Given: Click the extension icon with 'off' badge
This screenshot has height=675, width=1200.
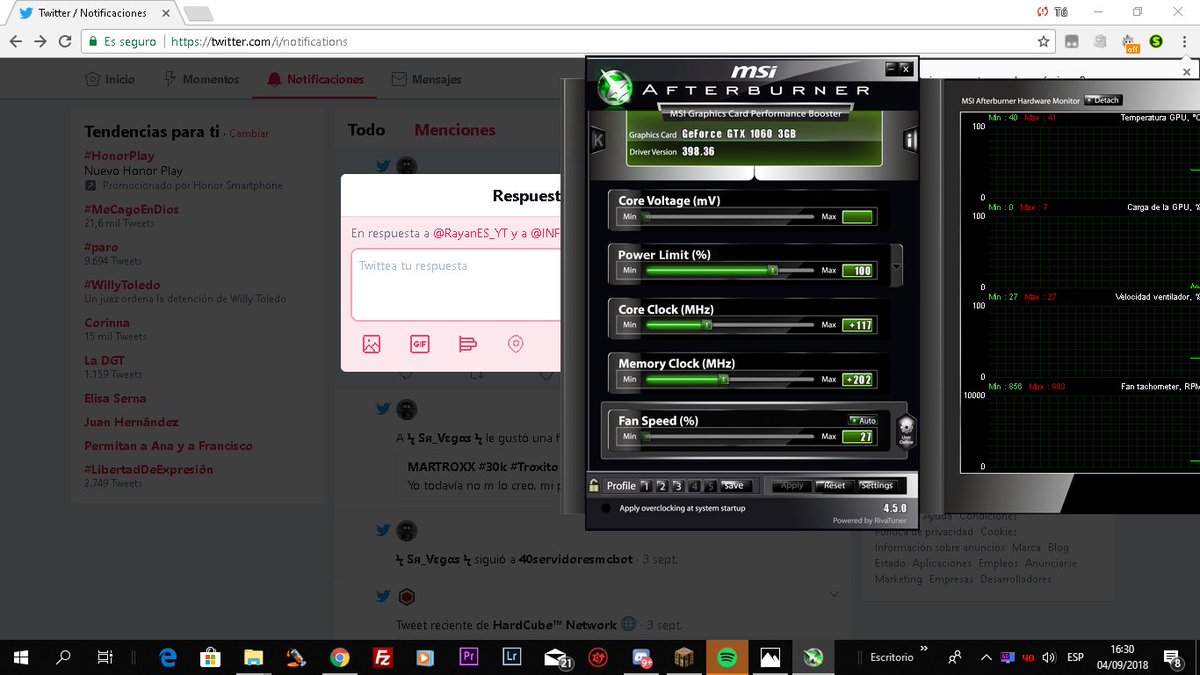Looking at the screenshot, I should [1129, 42].
